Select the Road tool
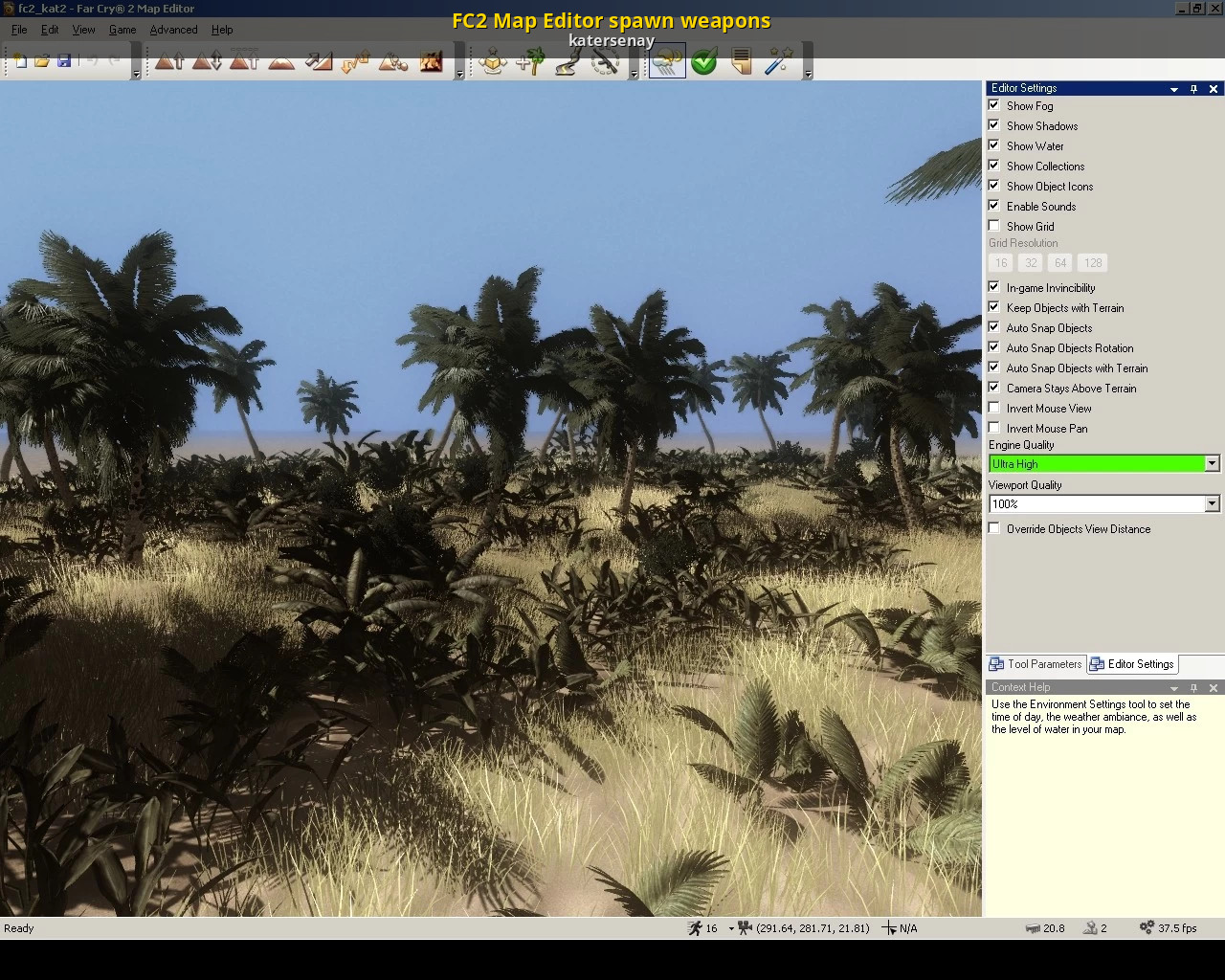1225x980 pixels. (568, 61)
